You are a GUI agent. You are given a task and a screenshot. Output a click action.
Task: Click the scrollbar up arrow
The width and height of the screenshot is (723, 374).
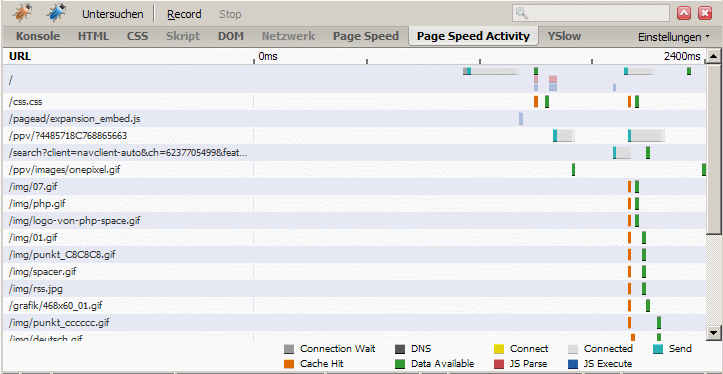point(713,57)
